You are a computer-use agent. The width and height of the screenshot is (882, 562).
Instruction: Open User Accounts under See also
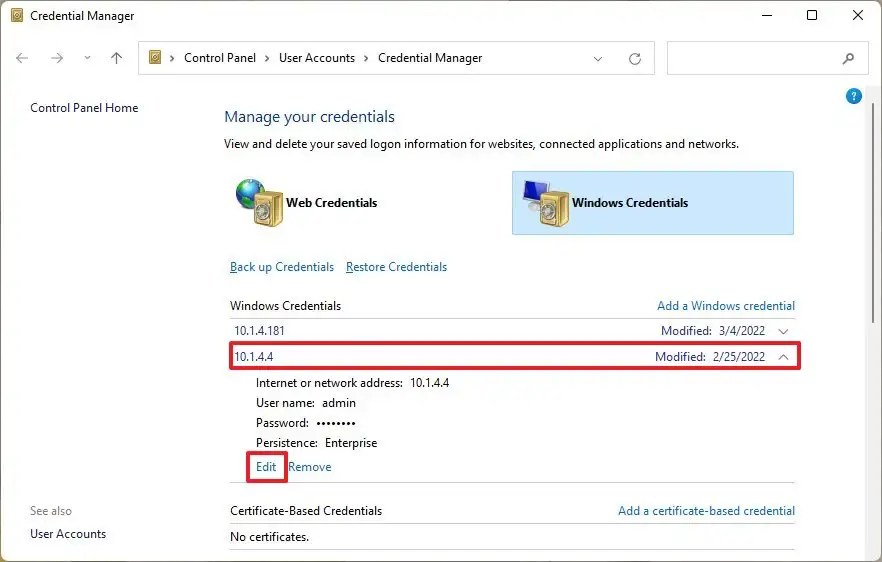pyautogui.click(x=68, y=534)
